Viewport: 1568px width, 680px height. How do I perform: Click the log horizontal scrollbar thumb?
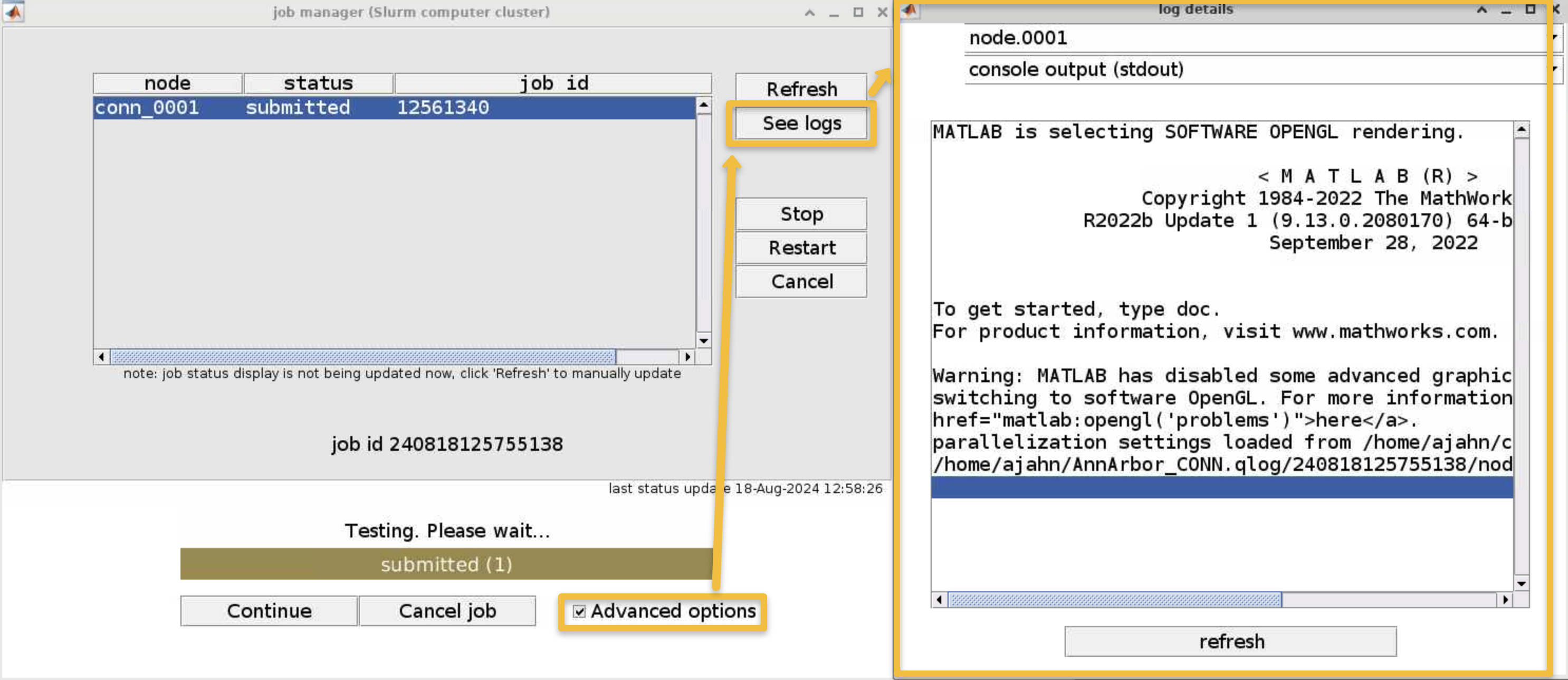1115,600
